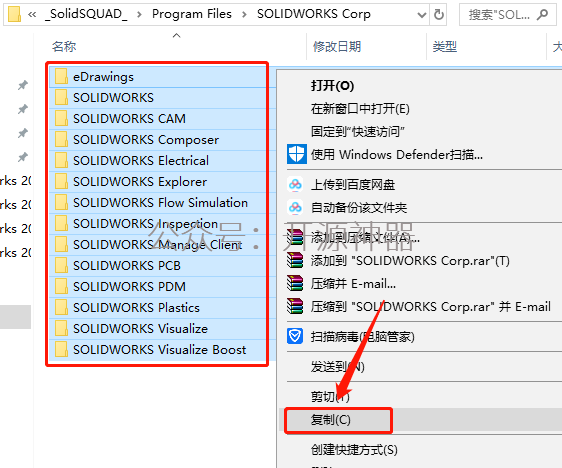Image resolution: width=562 pixels, height=468 pixels.
Task: Select the SOLIDWORKS folder name
Action: click(113, 97)
